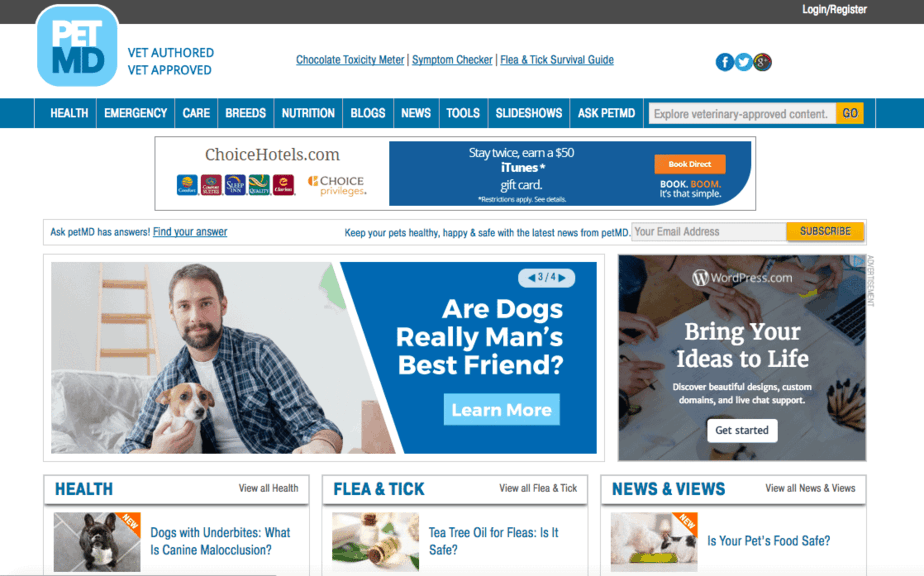Click Login/Register in top bar
The width and height of the screenshot is (924, 576).
834,9
